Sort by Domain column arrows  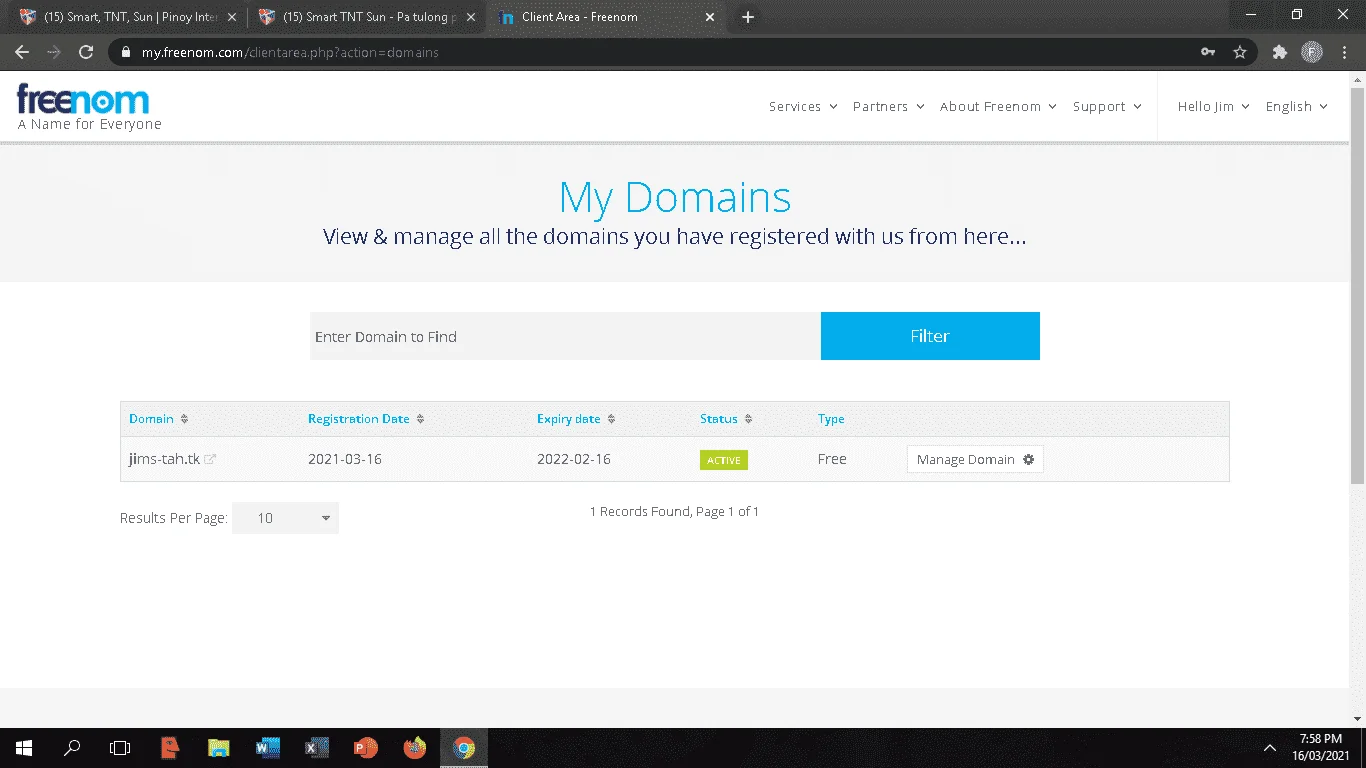(x=184, y=419)
